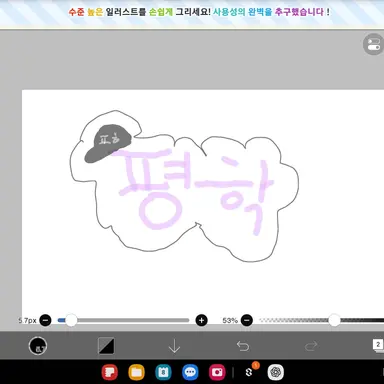The height and width of the screenshot is (384, 384).
Task: Decrease opacity with the minus button
Action: [247, 320]
